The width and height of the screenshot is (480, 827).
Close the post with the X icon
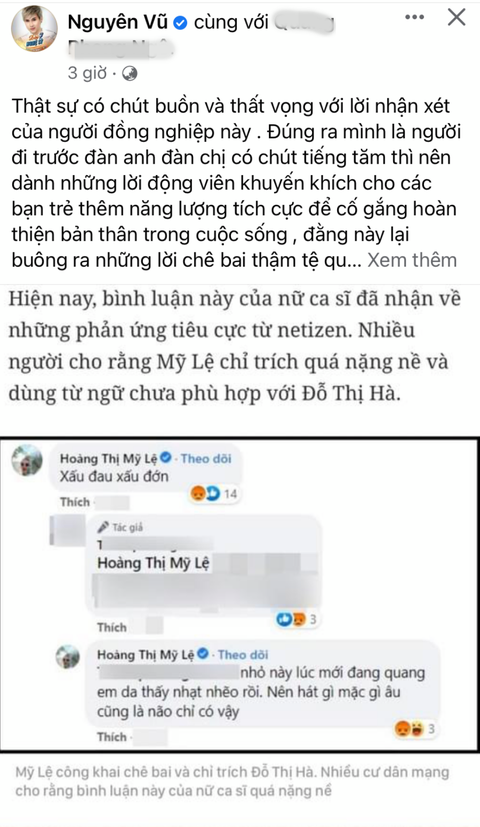[456, 17]
